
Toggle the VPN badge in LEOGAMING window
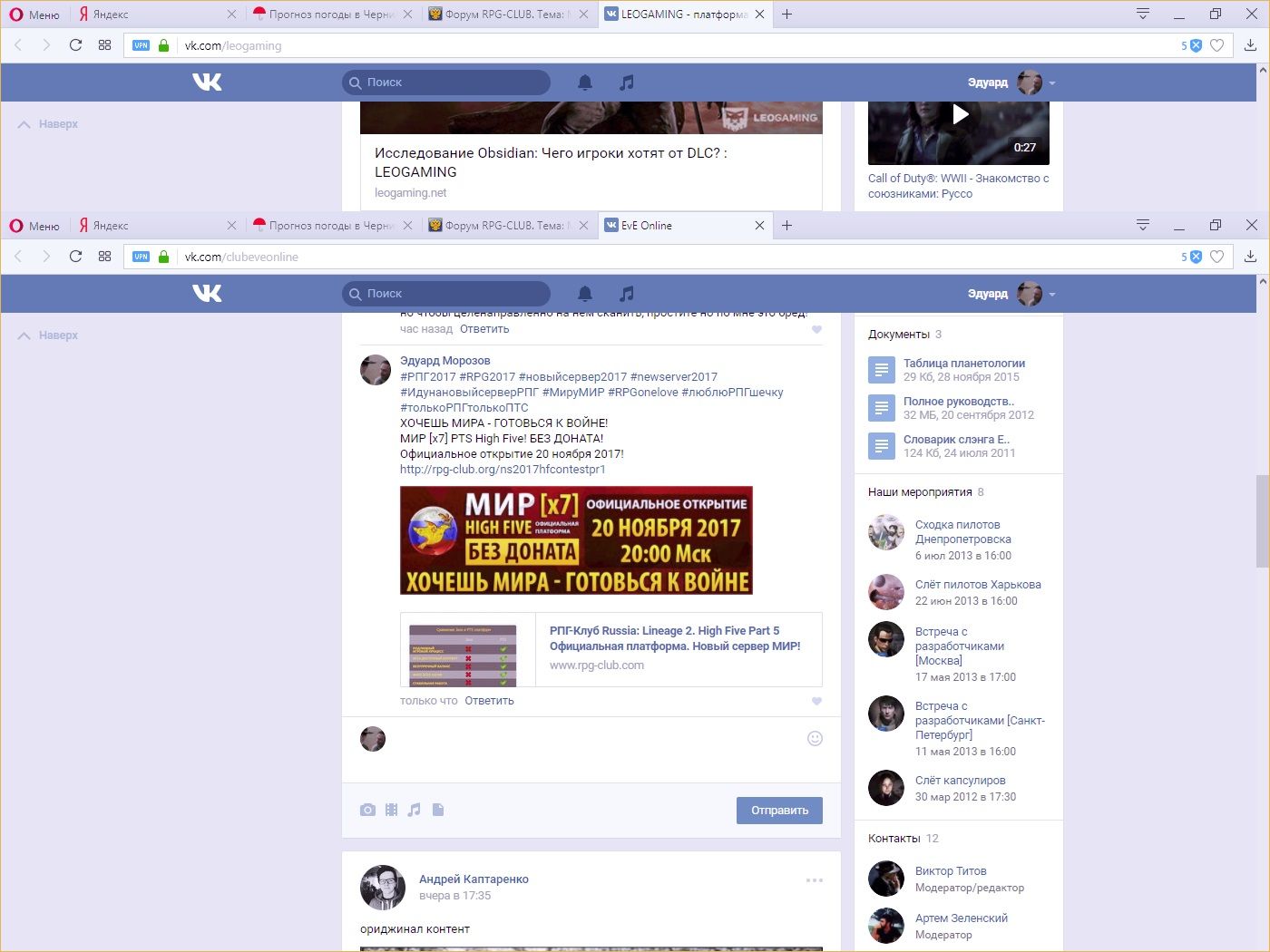141,45
